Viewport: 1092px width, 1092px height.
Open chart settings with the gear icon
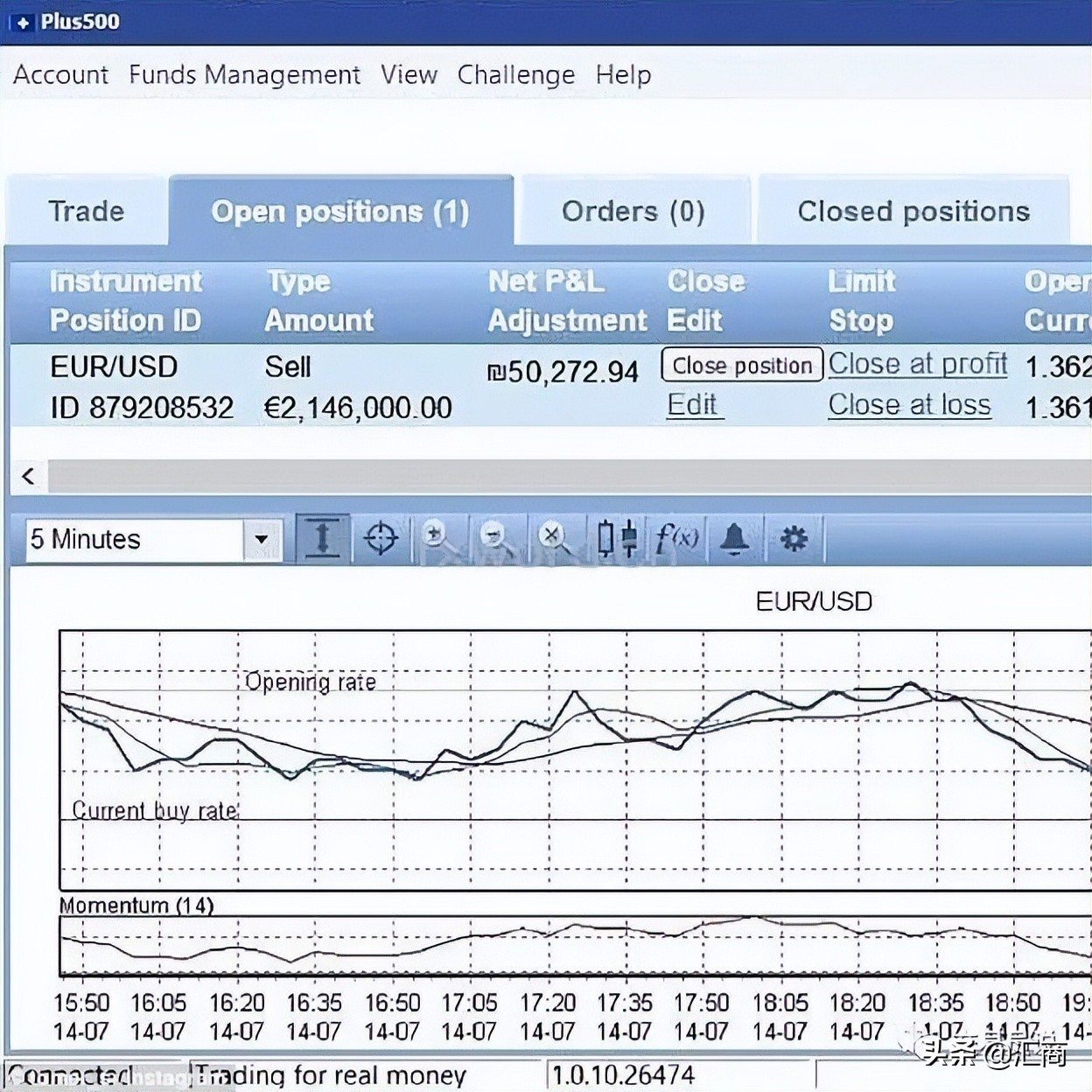coord(794,538)
